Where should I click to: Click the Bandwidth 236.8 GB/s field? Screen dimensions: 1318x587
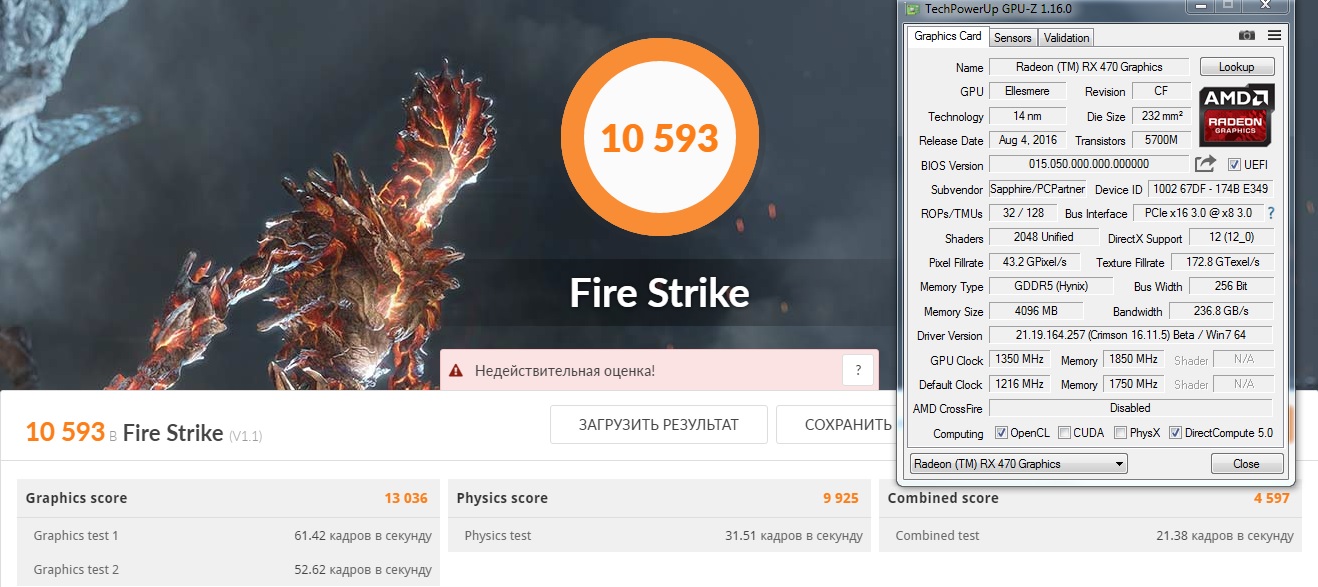pyautogui.click(x=1221, y=311)
